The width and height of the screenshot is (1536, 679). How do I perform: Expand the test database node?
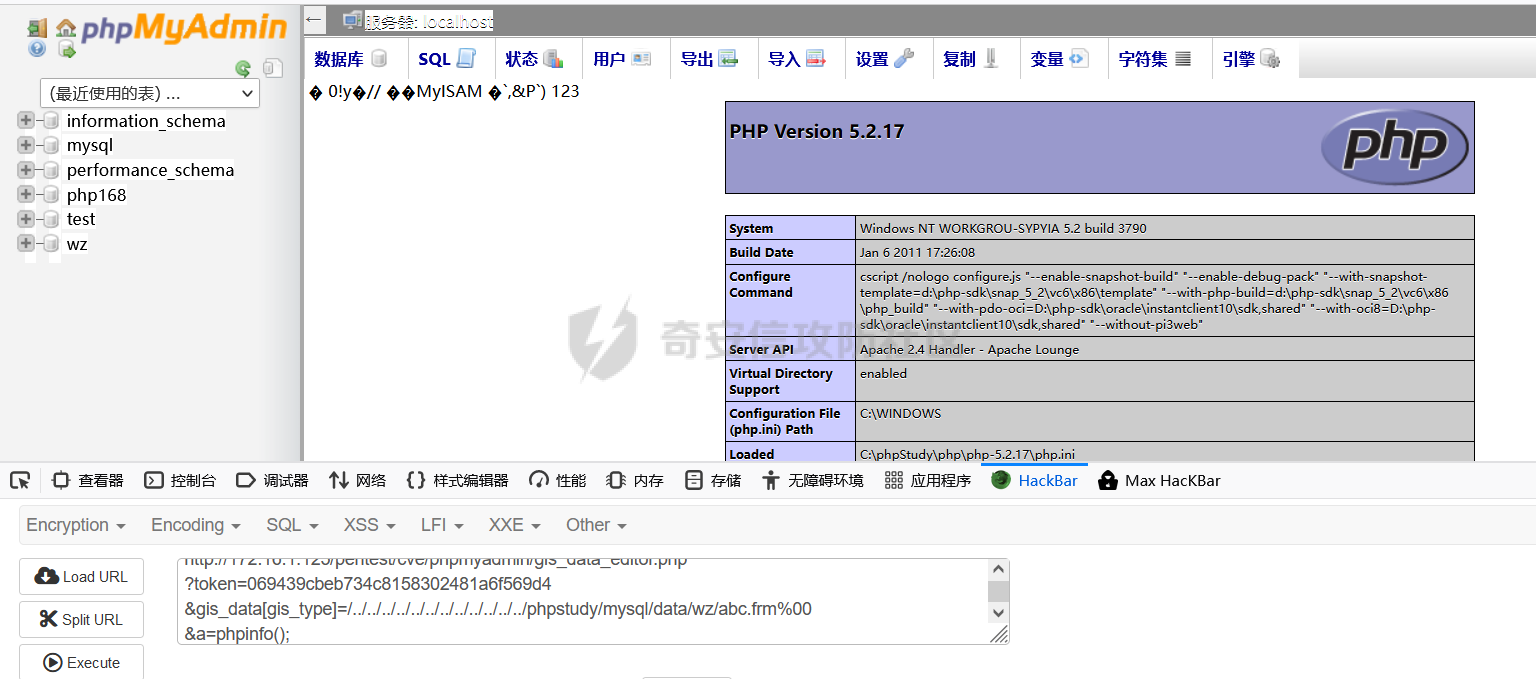click(26, 219)
